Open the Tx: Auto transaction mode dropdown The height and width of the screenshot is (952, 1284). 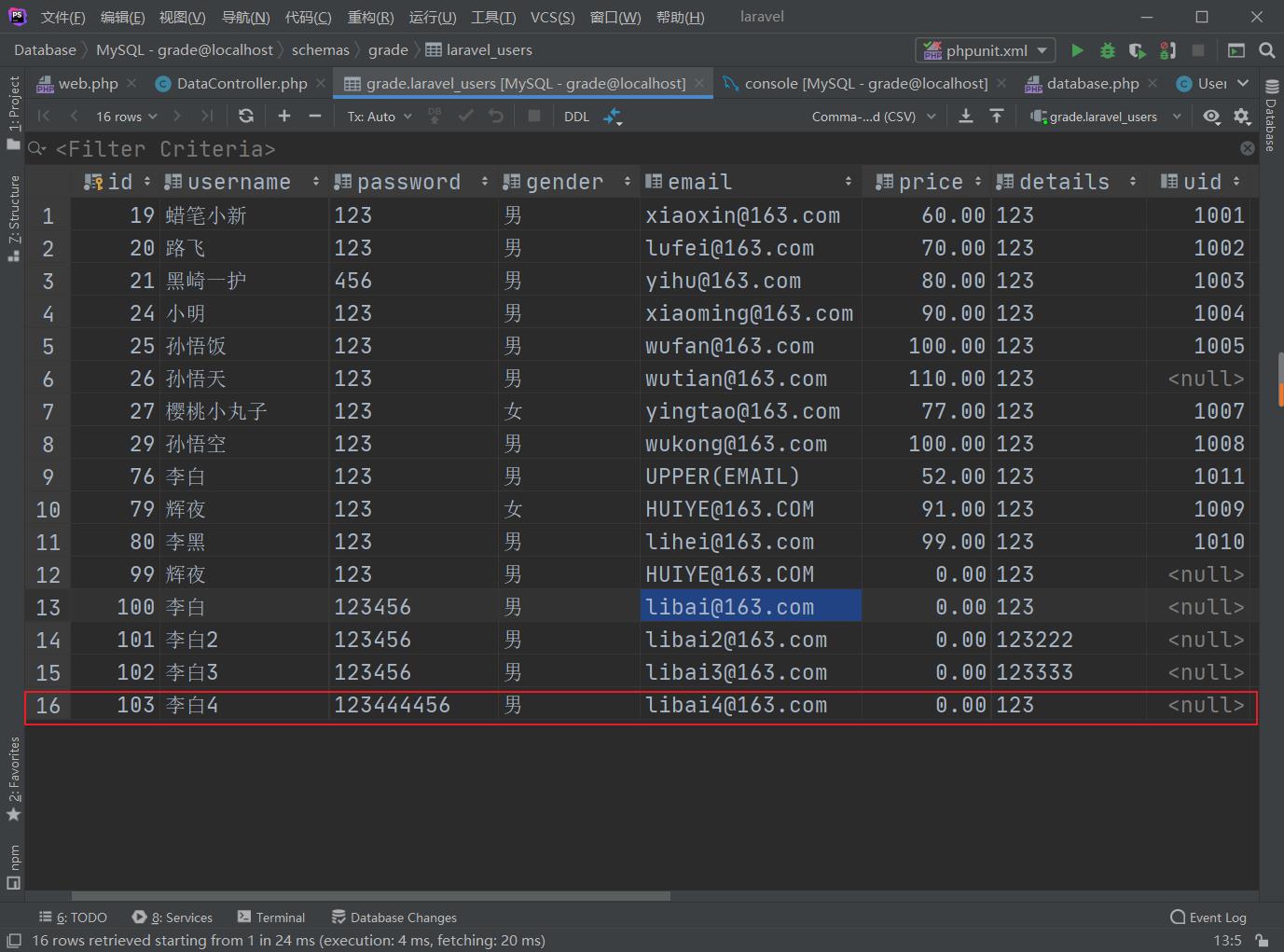pos(380,117)
